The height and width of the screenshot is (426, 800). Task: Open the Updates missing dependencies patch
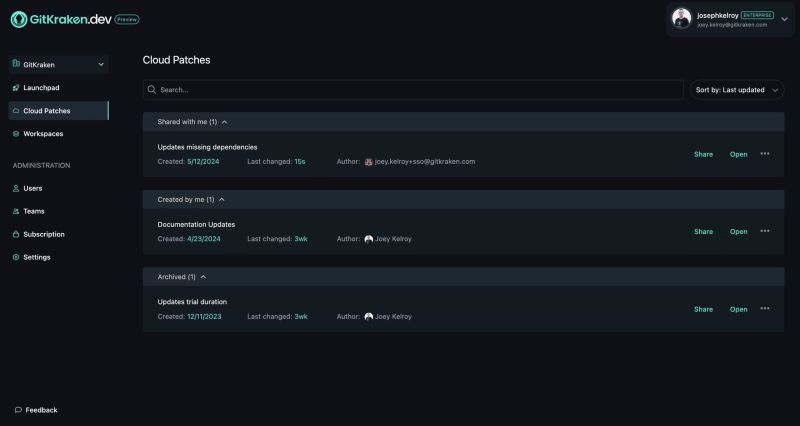(x=738, y=154)
